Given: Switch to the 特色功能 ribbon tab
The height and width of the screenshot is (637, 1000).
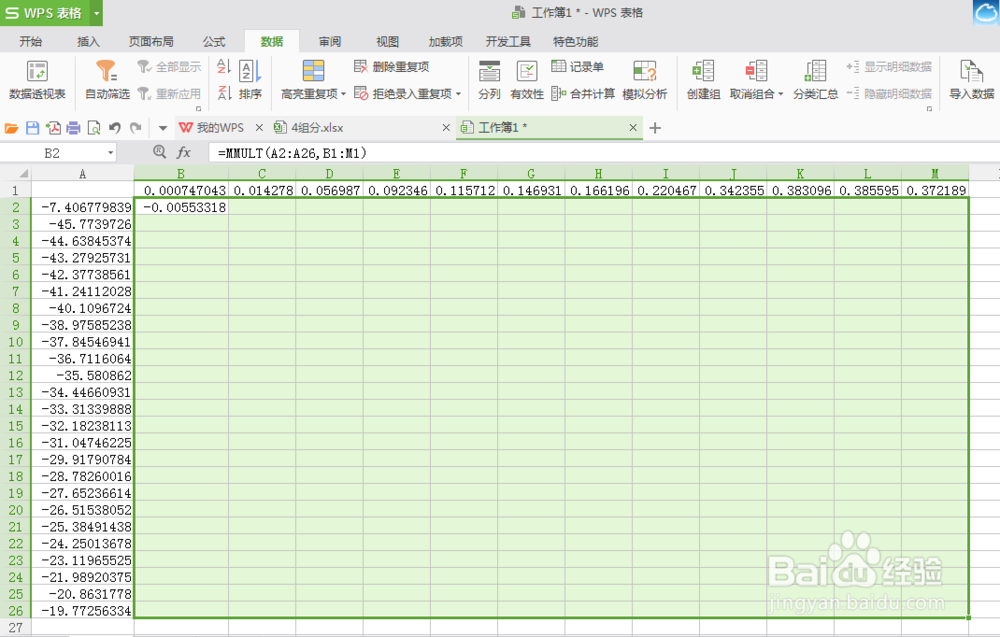Looking at the screenshot, I should [x=575, y=41].
